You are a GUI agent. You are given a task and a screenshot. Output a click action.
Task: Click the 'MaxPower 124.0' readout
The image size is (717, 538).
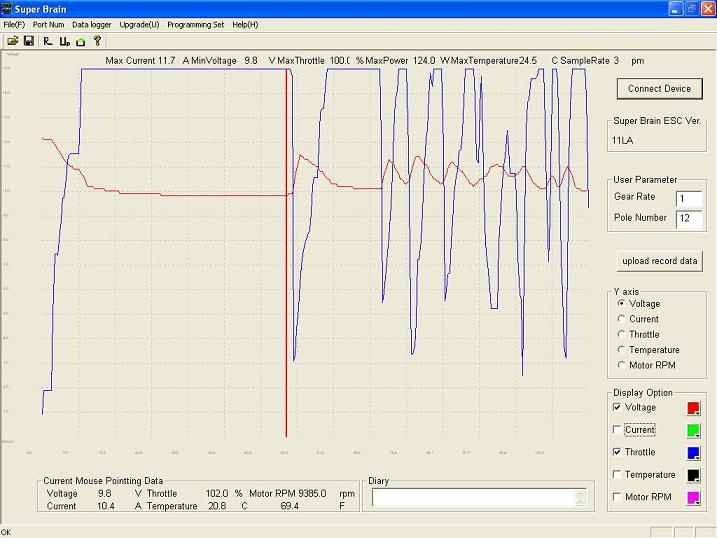pos(400,61)
